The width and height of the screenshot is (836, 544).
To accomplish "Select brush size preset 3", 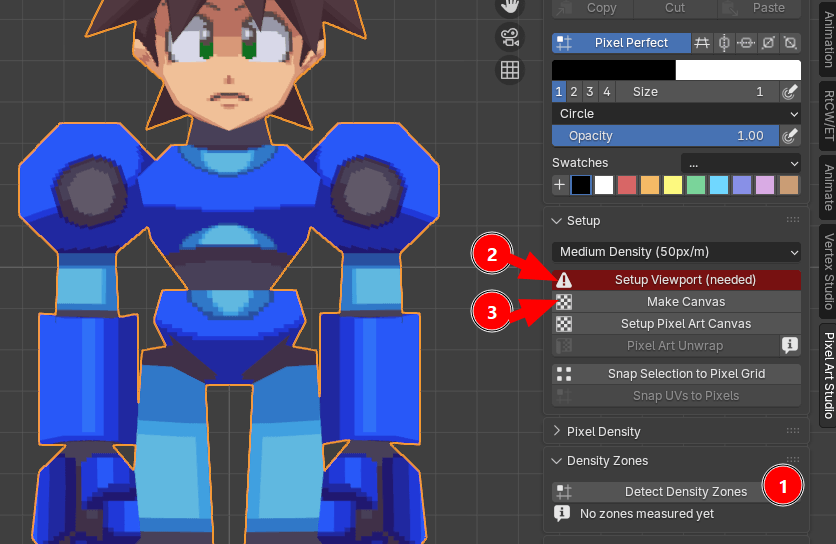I will (x=590, y=92).
